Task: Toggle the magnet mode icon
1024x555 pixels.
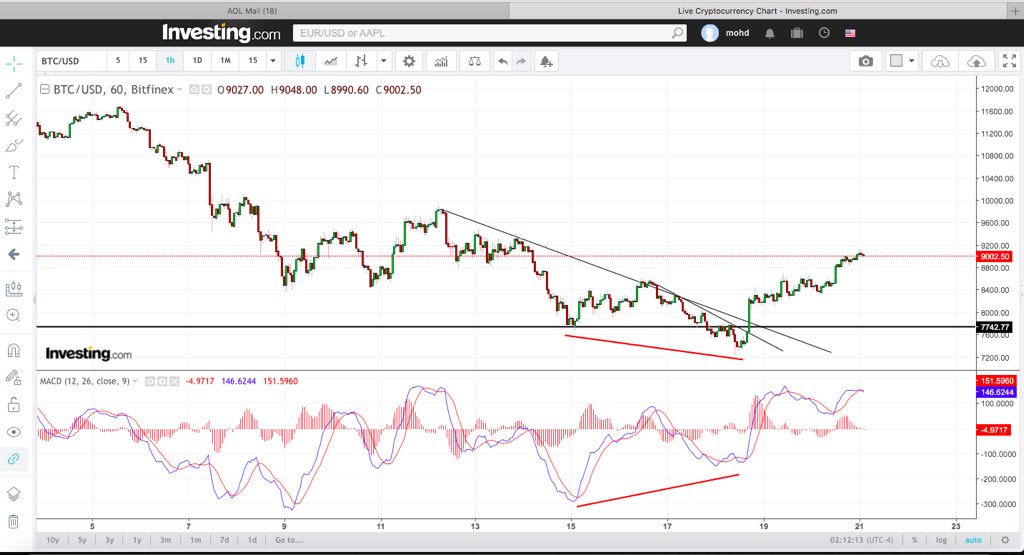Action: (14, 351)
